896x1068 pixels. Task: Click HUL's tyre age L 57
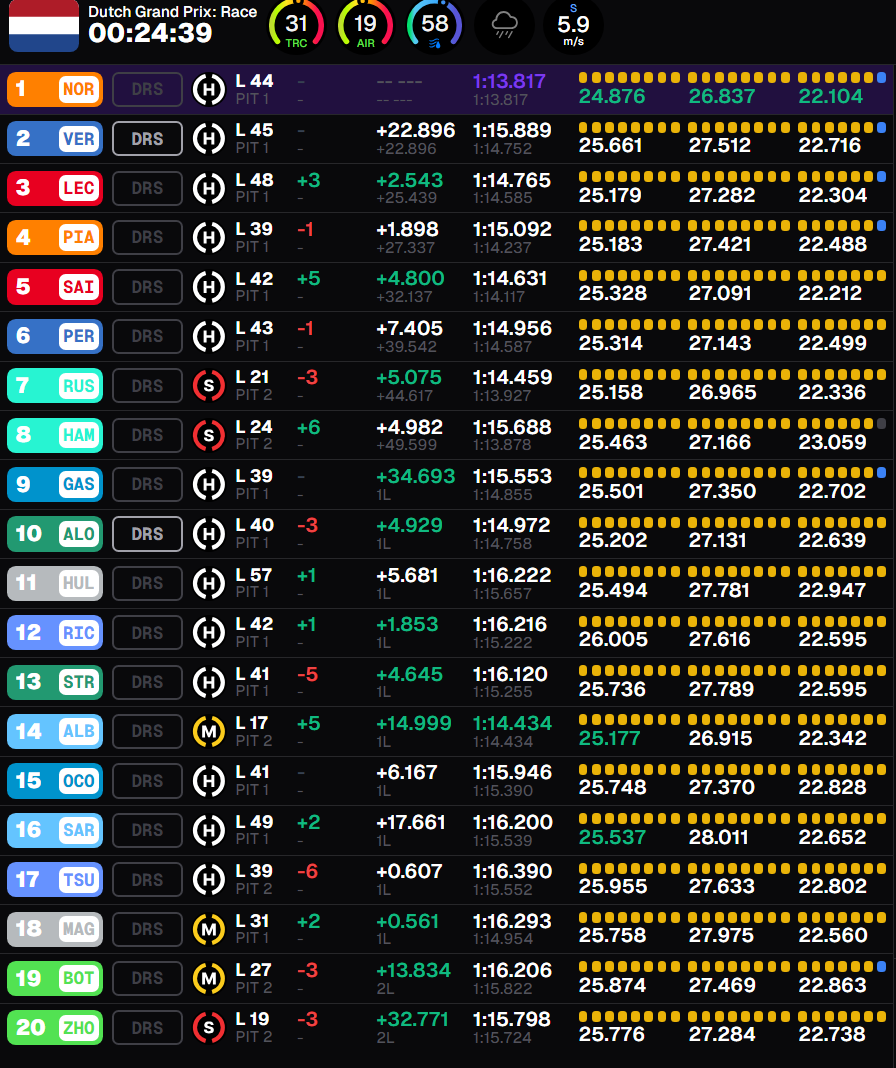tap(254, 576)
